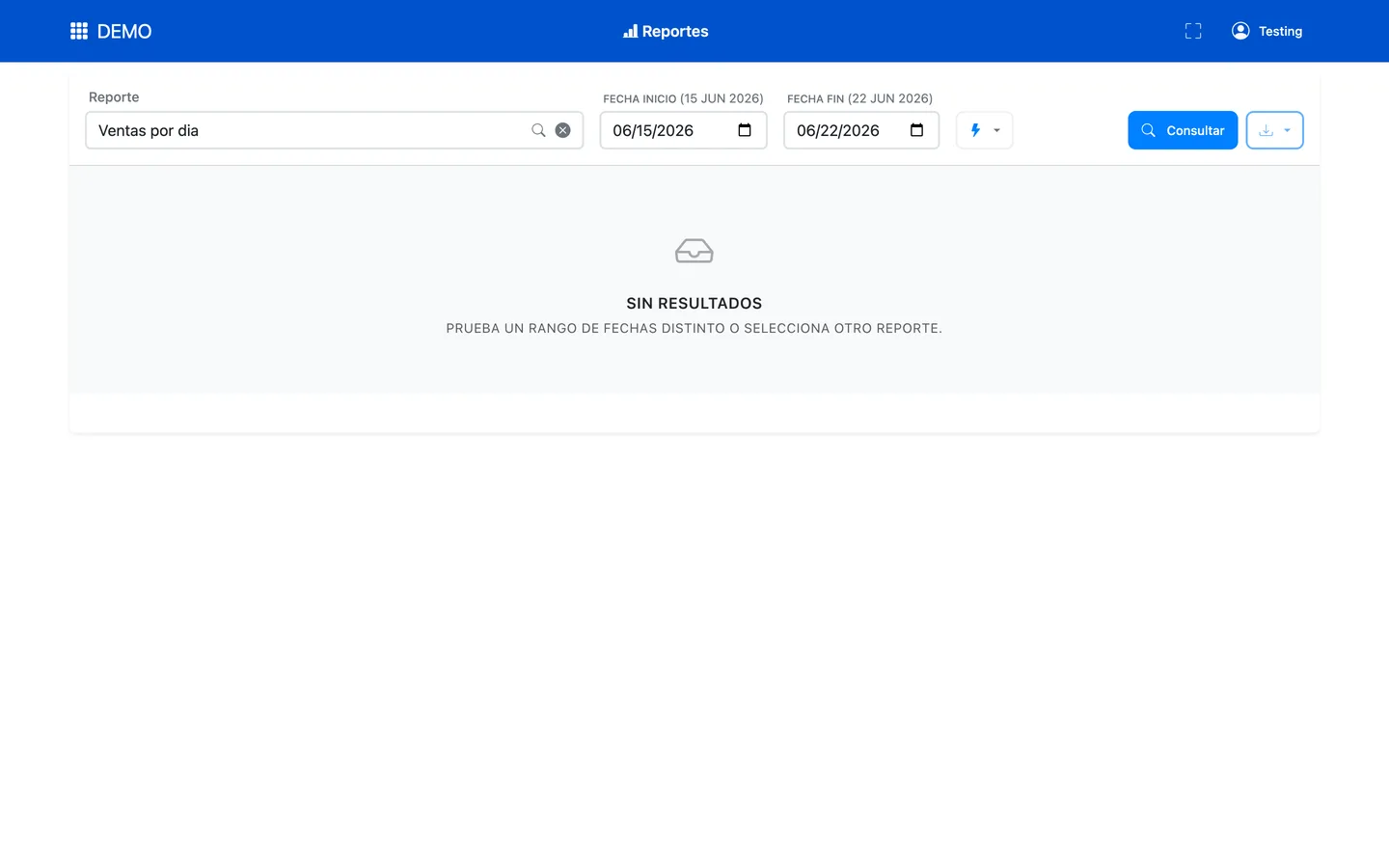Image resolution: width=1389 pixels, height=868 pixels.
Task: Open the Fecha Fin calendar picker
Action: pos(917,130)
